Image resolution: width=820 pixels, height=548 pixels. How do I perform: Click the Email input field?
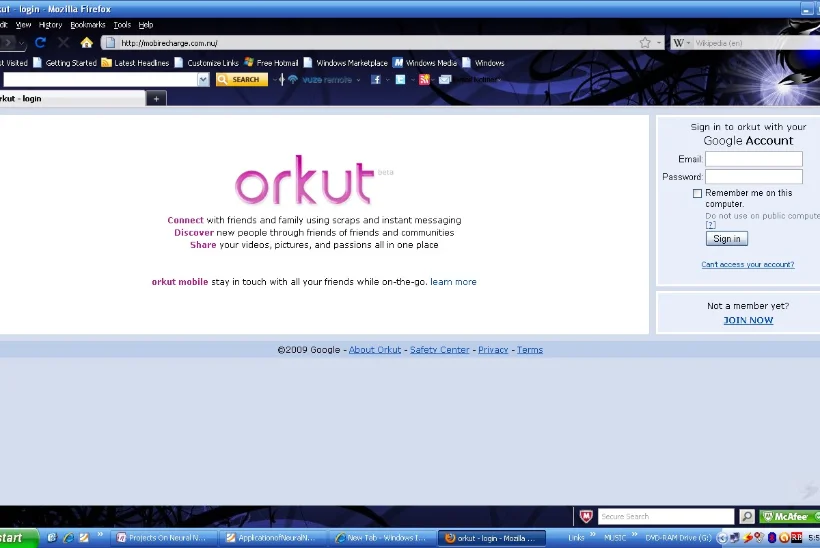753,159
